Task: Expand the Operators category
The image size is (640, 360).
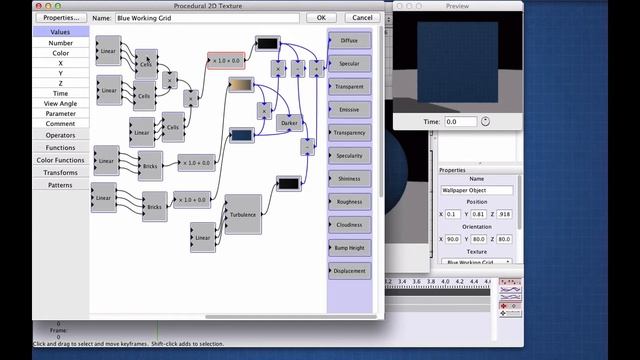Action: (60, 135)
